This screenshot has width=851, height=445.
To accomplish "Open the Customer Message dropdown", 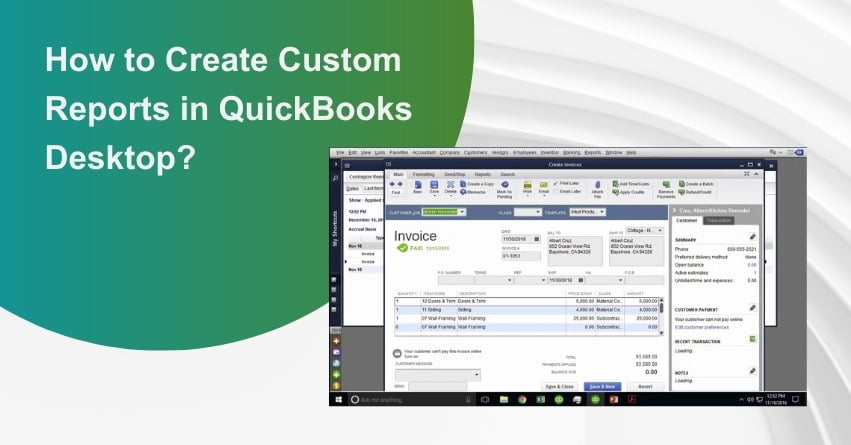I will pos(477,375).
